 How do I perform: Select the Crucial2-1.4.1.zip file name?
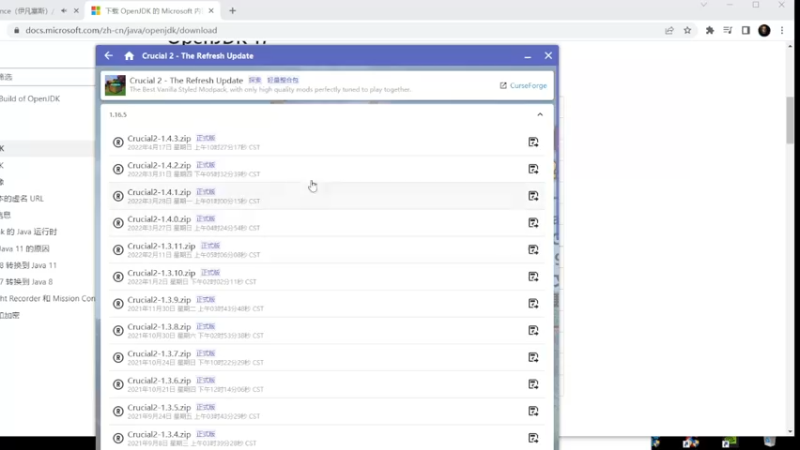pos(159,192)
